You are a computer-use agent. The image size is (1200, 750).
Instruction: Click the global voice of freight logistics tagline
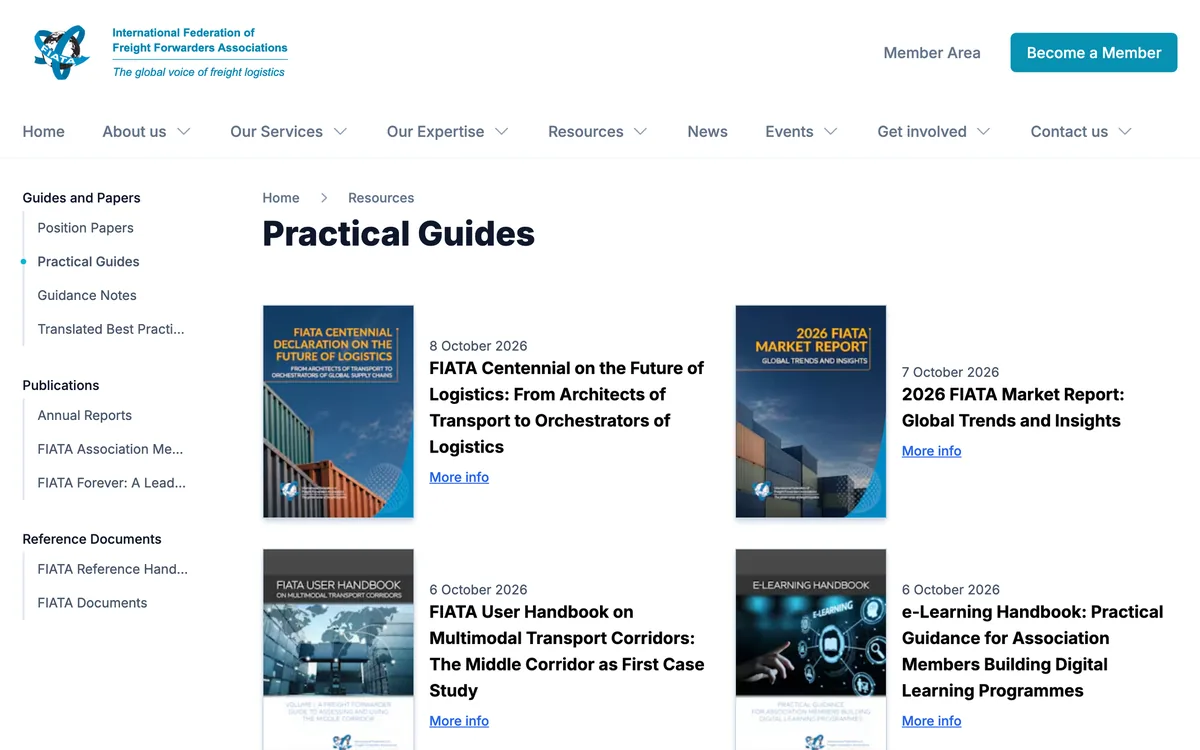(x=199, y=72)
